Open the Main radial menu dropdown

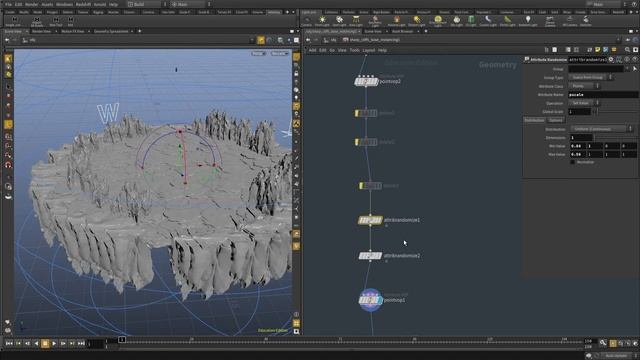pos(191,4)
